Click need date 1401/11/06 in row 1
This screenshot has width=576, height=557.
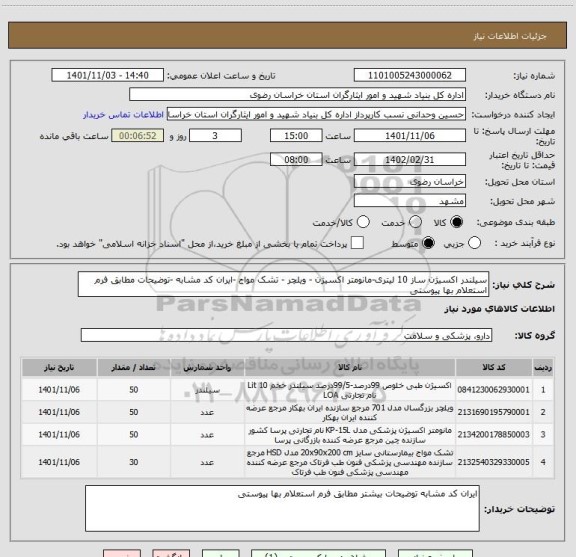59,390
